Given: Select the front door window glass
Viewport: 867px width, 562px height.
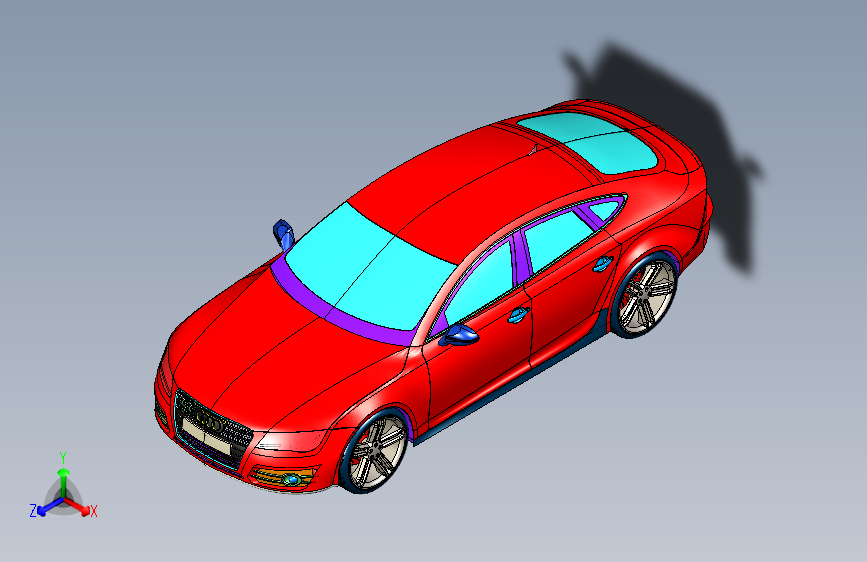Looking at the screenshot, I should click(480, 284).
